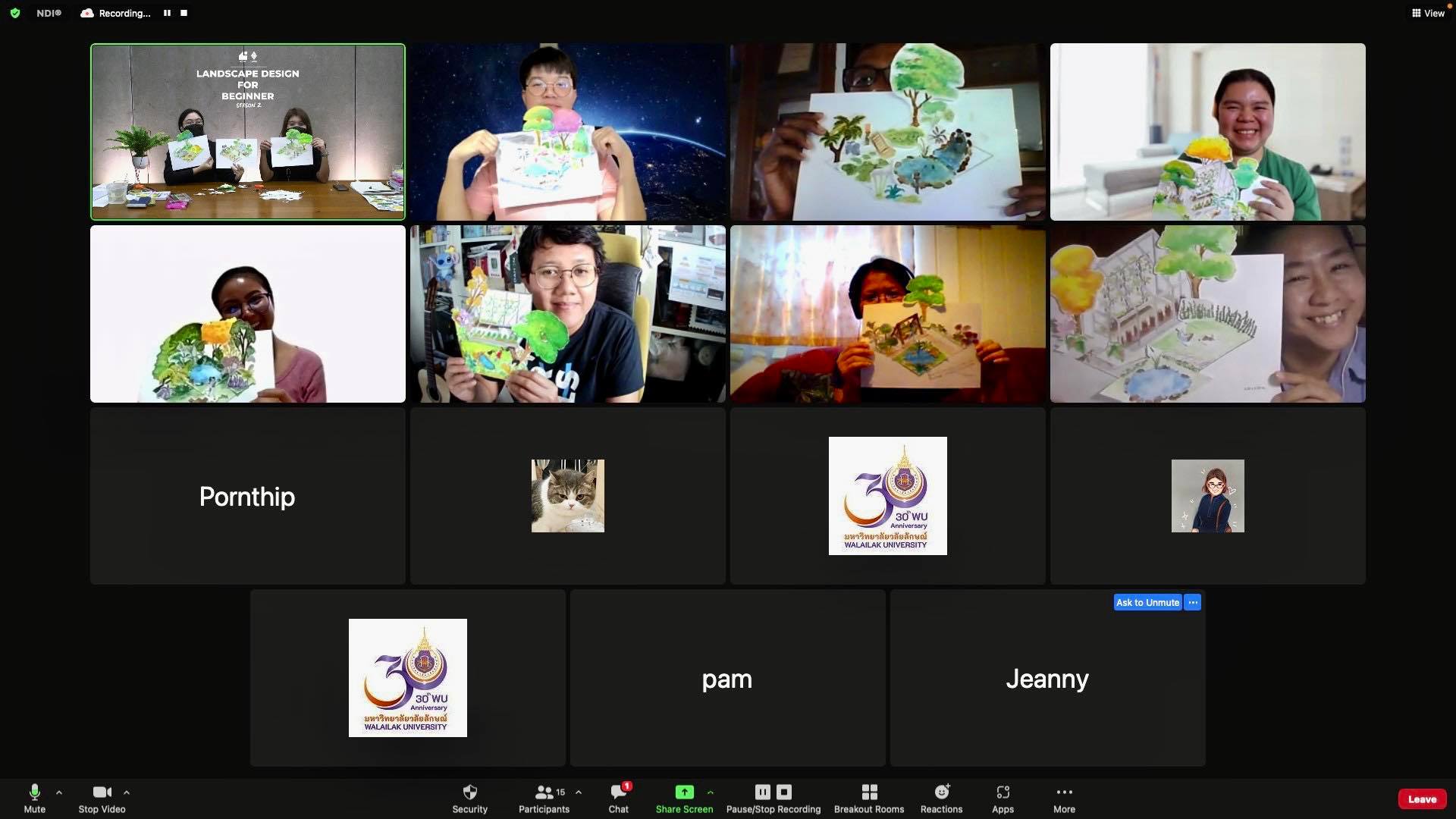Viewport: 1456px width, 819px height.
Task: Stop recording using top square button
Action: click(x=184, y=13)
